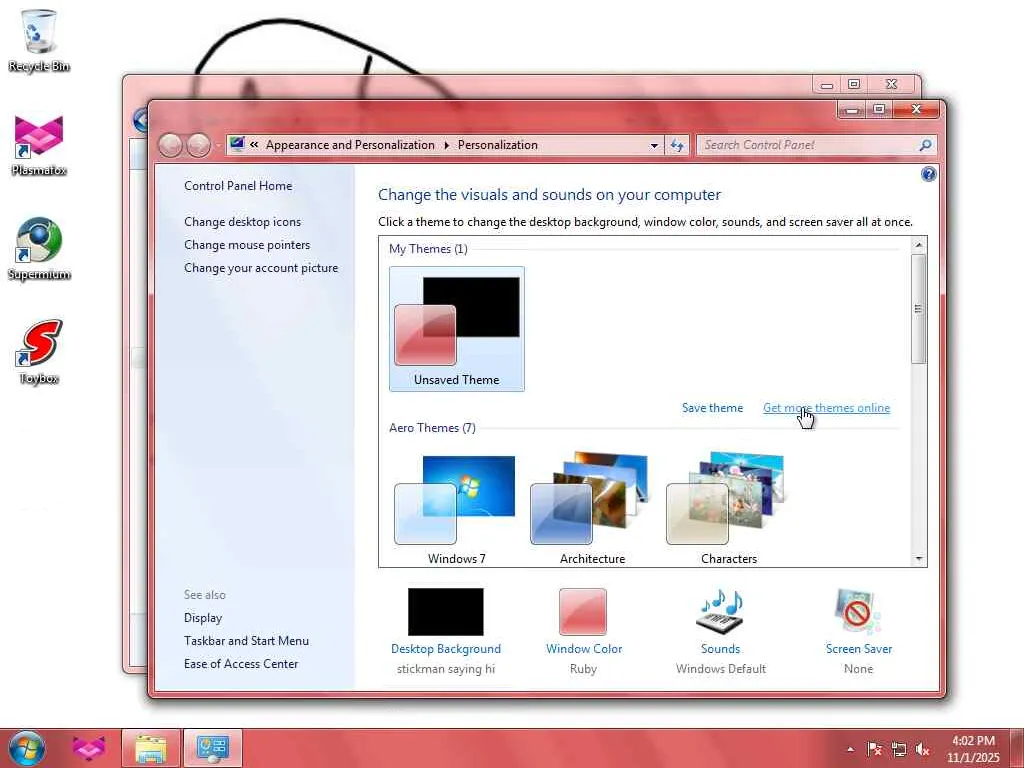Open Windows Explorer from the taskbar

click(150, 748)
